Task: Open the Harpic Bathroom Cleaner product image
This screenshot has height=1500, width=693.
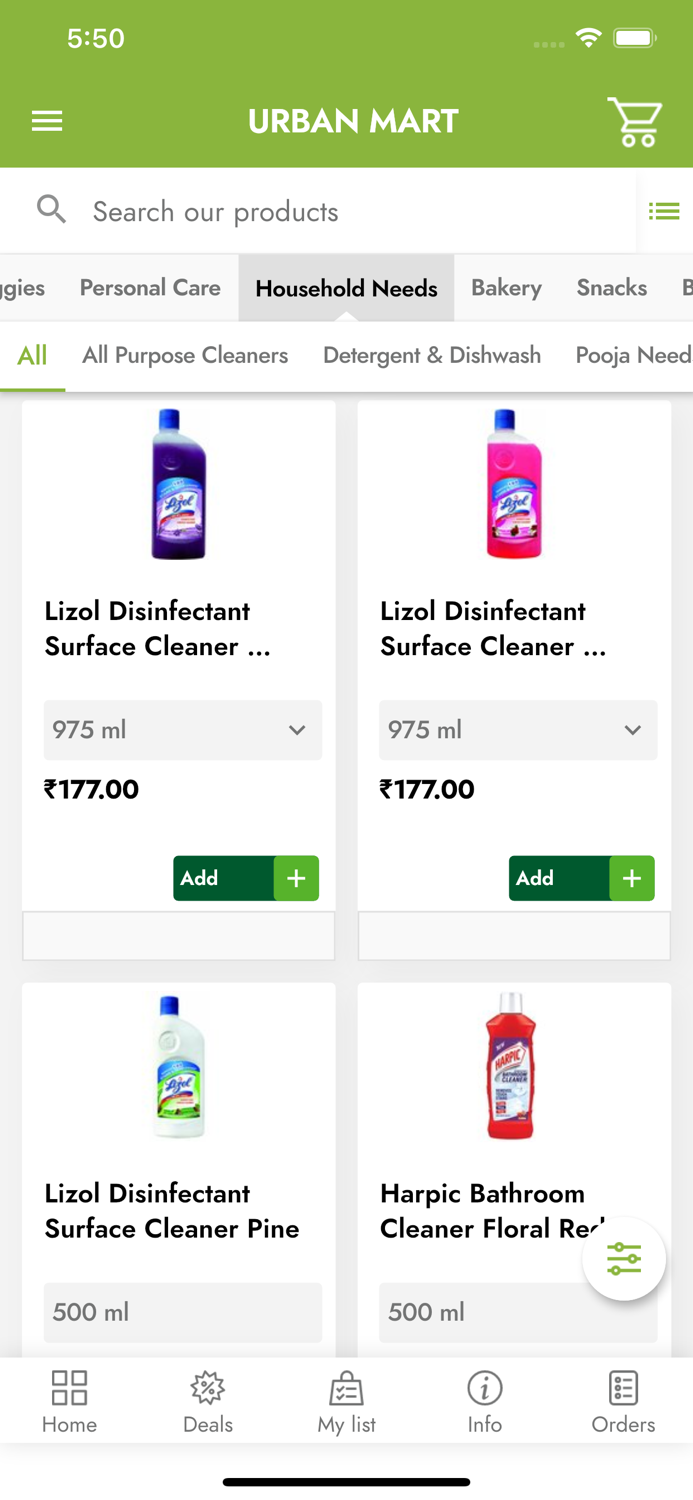Action: coord(511,1067)
